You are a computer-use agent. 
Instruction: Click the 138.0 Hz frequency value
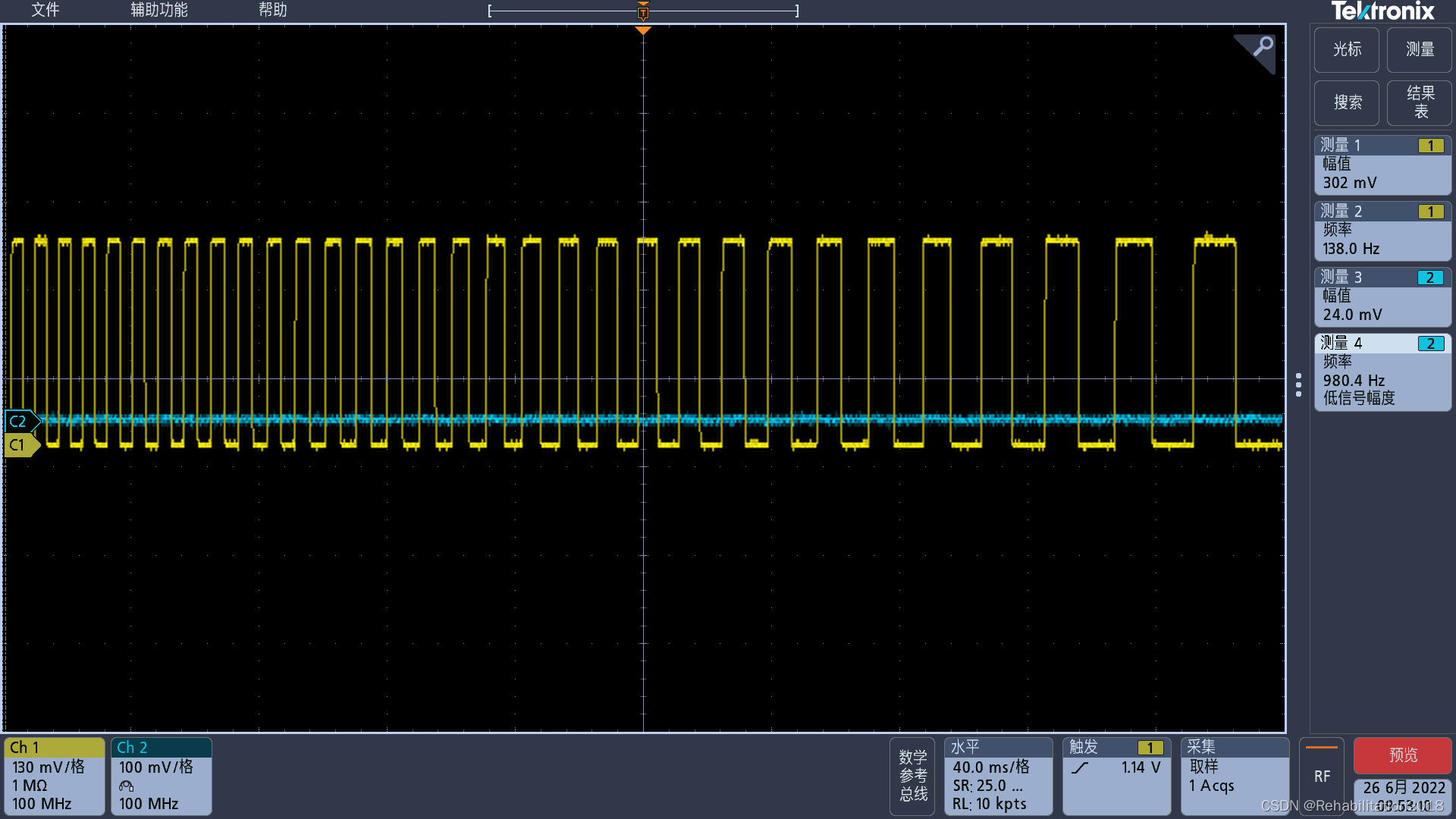coord(1351,249)
